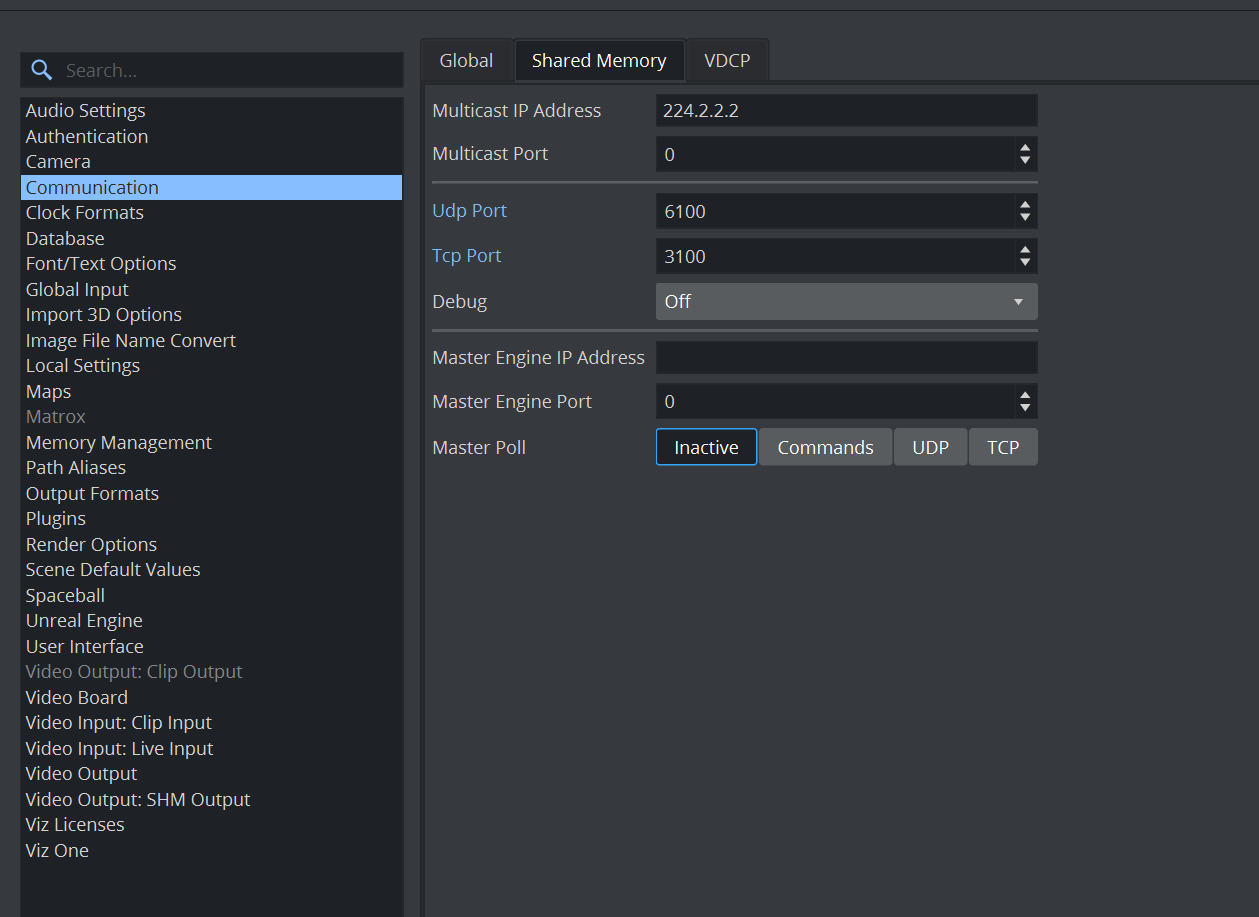Screen dimensions: 1259x917
Task: Open Audio Settings in the sidebar
Action: click(86, 111)
